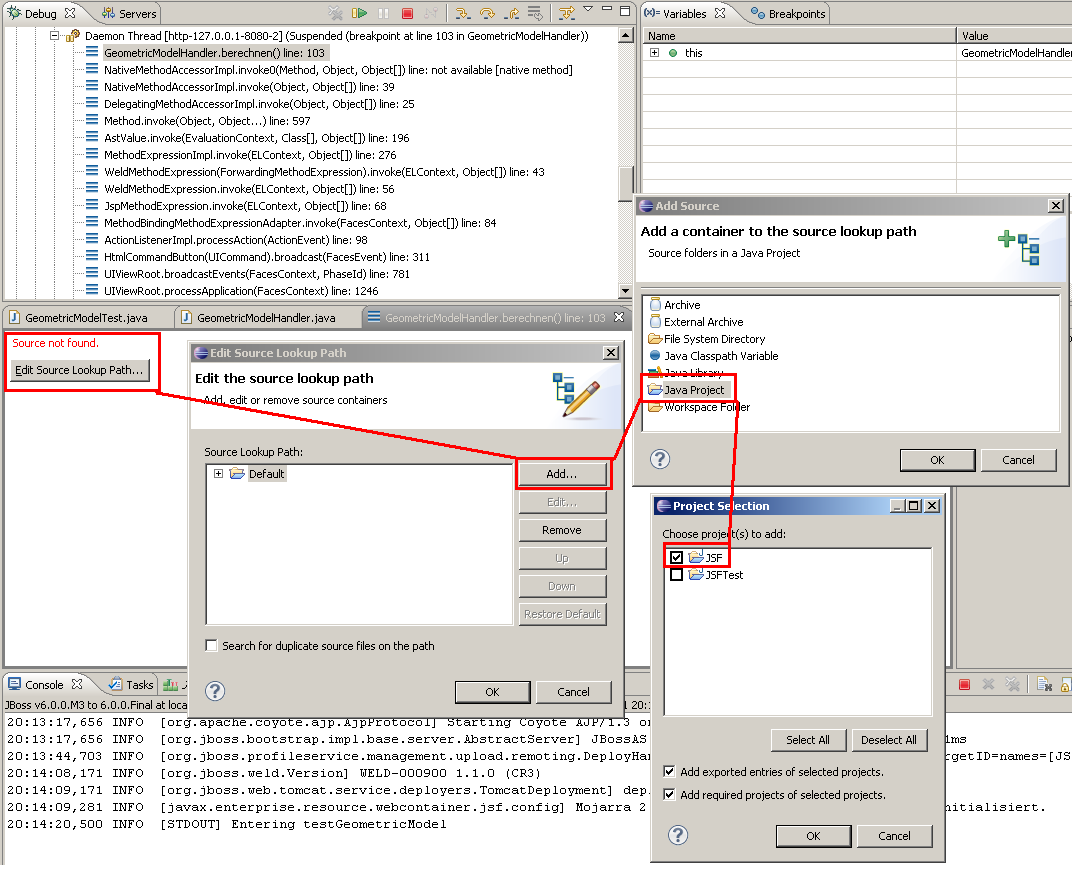Check the JSFTest project checkbox
The width and height of the screenshot is (1073, 869).
tap(676, 575)
